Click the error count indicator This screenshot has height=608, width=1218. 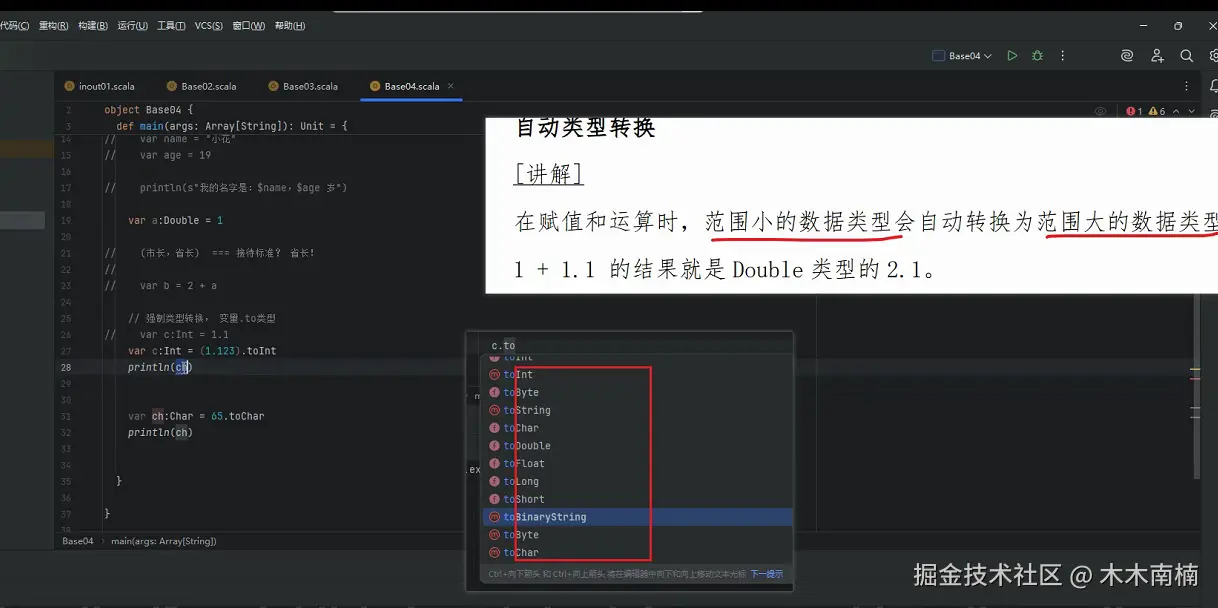click(1133, 111)
